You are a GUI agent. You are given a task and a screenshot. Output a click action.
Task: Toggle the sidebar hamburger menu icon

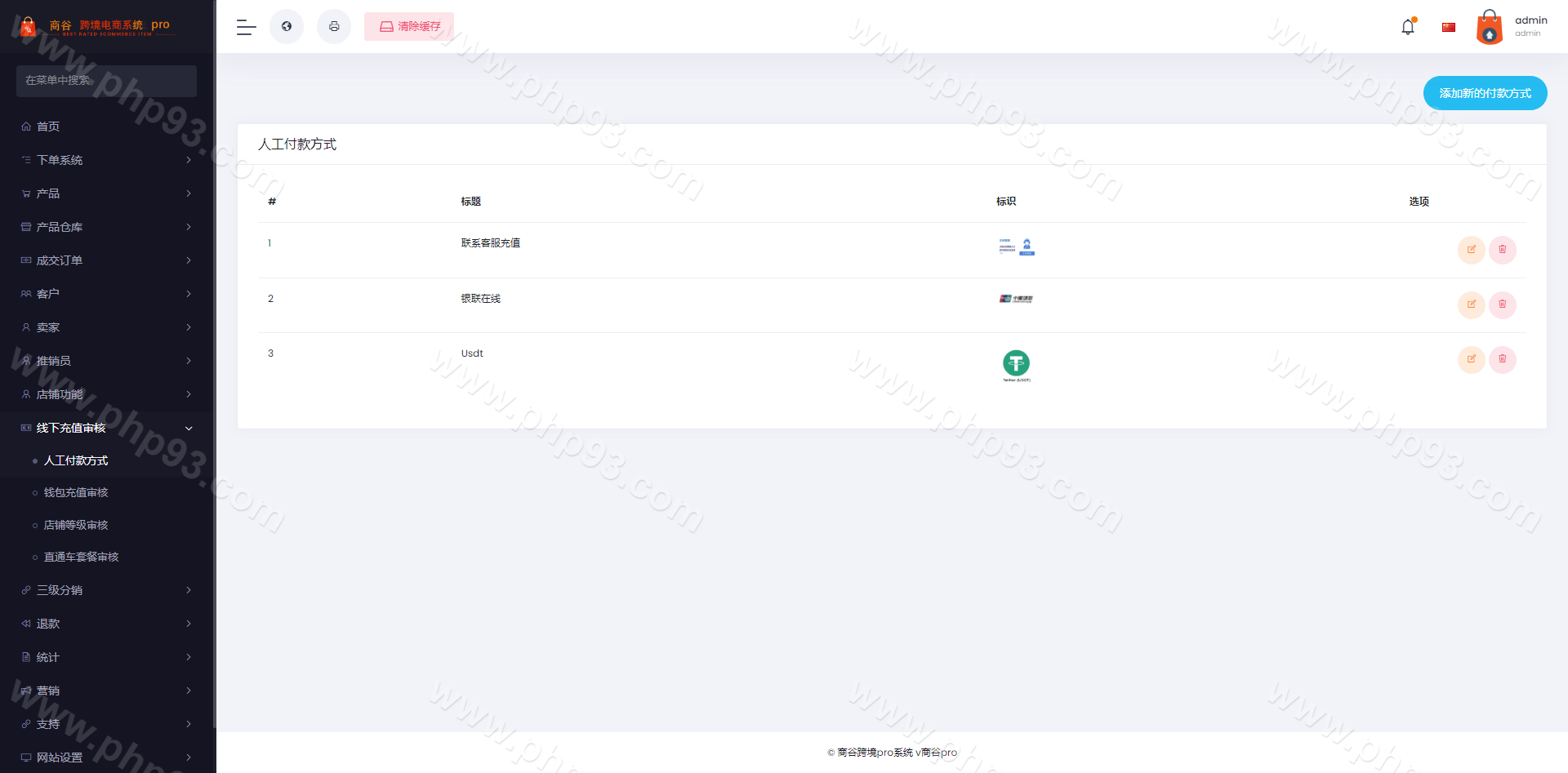pos(246,27)
